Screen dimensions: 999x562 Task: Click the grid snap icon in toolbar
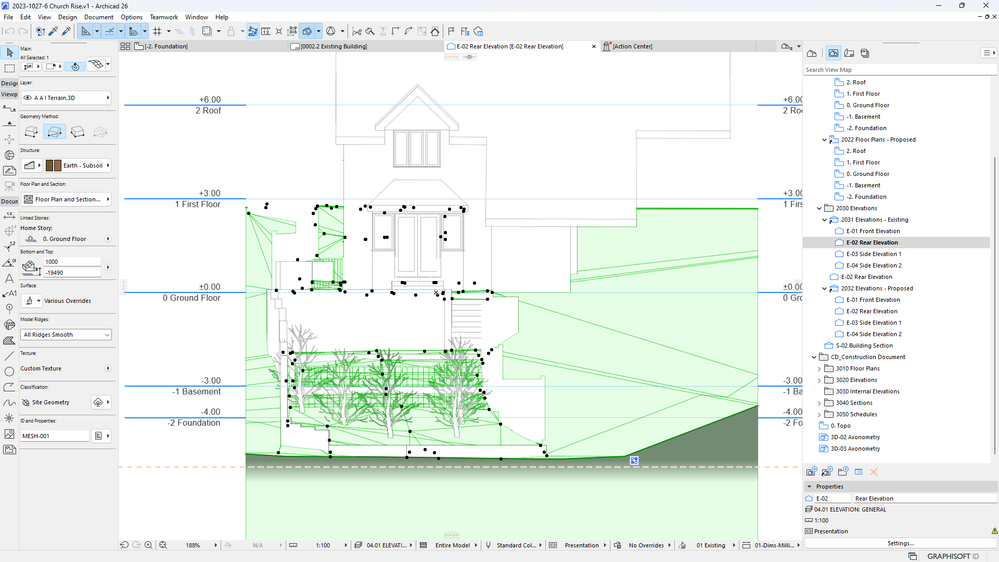click(157, 31)
